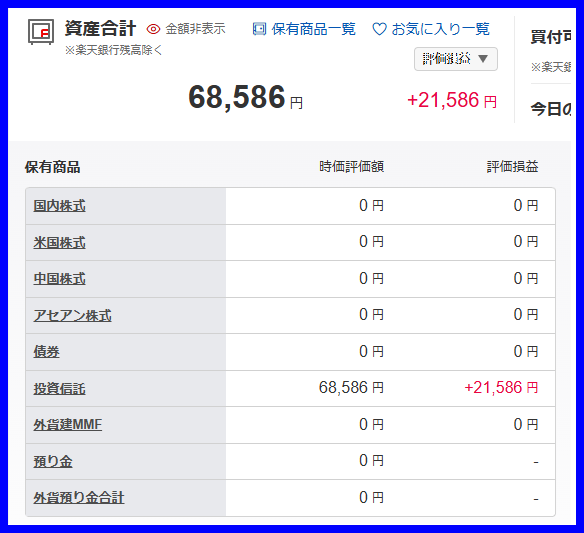The width and height of the screenshot is (584, 533).
Task: Open the お気に入り一覧 link
Action: pyautogui.click(x=441, y=29)
